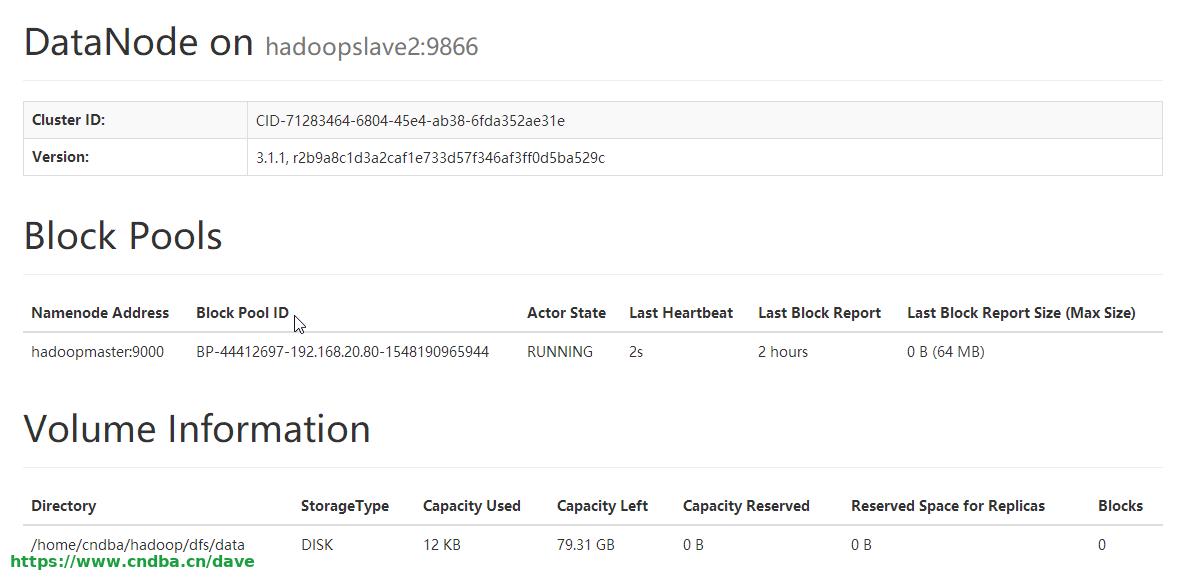Click the Reserved Space for Replicas header
Image resolution: width=1193 pixels, height=577 pixels.
click(948, 506)
